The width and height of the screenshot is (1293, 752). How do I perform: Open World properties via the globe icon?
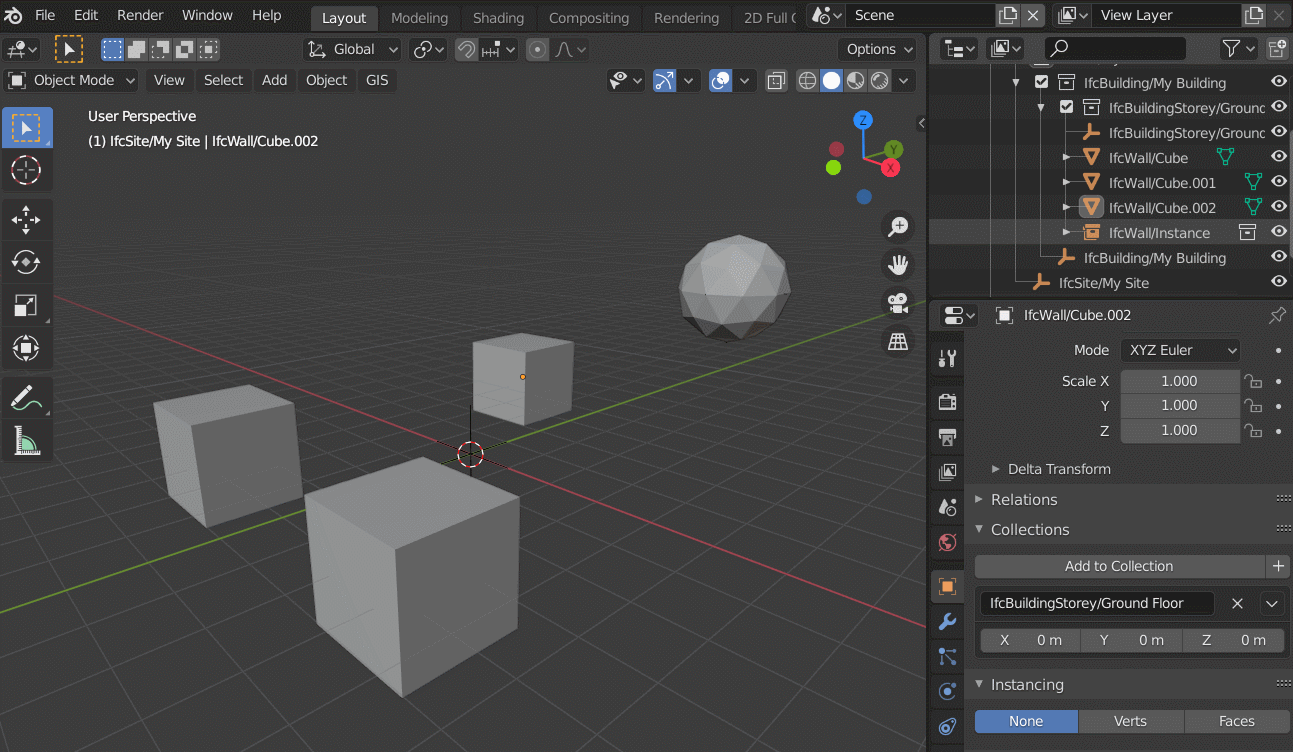coord(946,543)
